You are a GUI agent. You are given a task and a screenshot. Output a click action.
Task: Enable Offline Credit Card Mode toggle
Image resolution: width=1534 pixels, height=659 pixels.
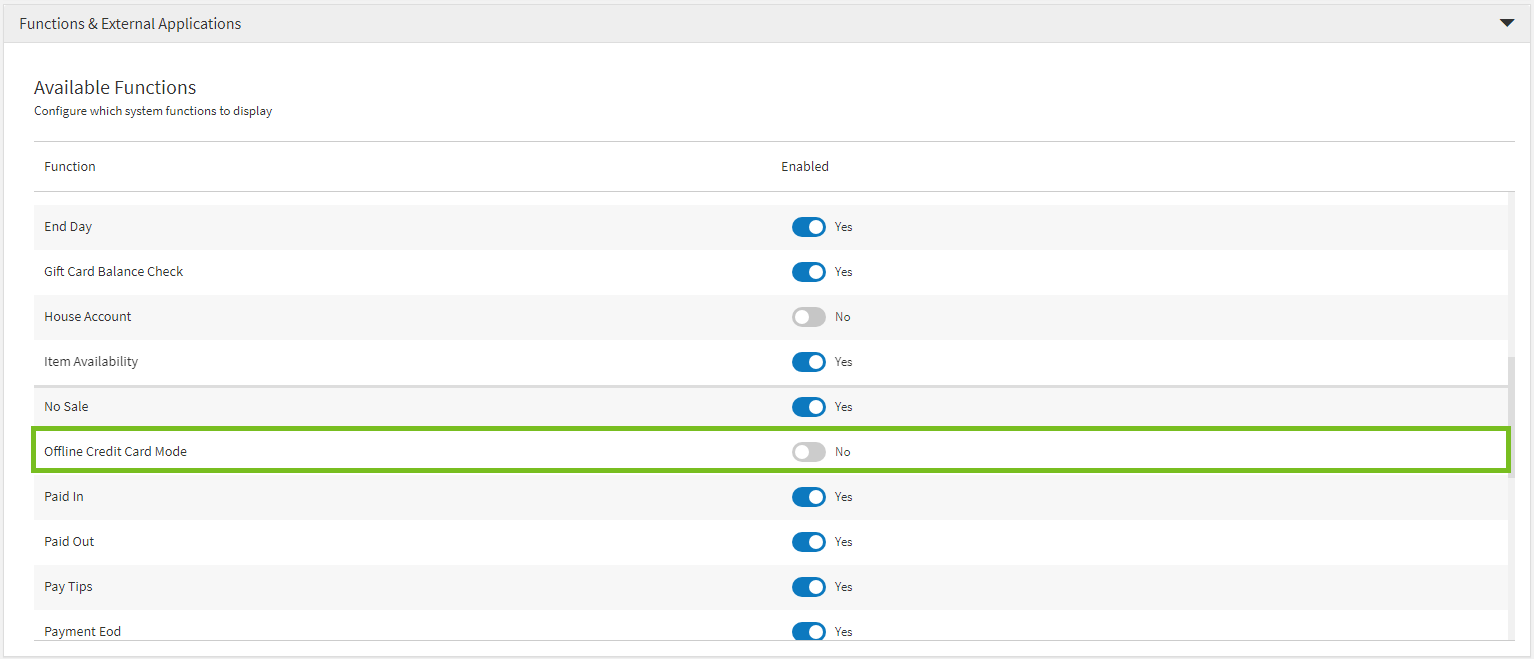pos(808,452)
